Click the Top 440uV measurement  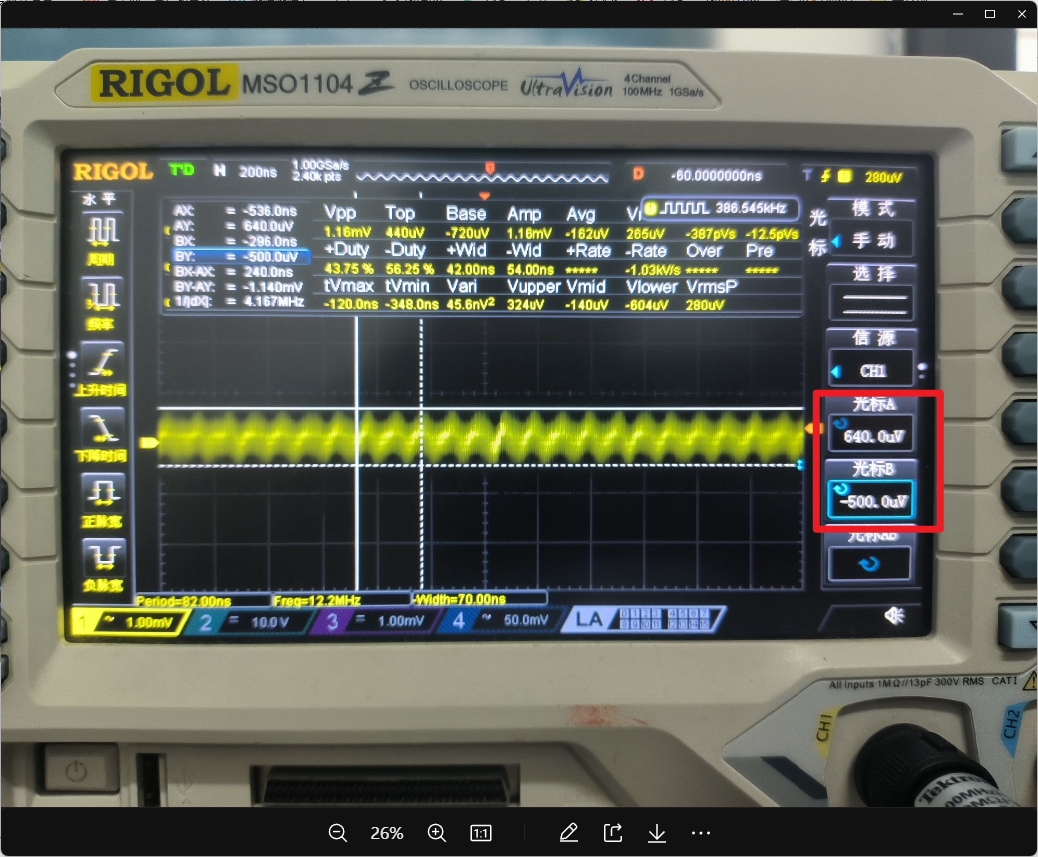pyautogui.click(x=404, y=222)
